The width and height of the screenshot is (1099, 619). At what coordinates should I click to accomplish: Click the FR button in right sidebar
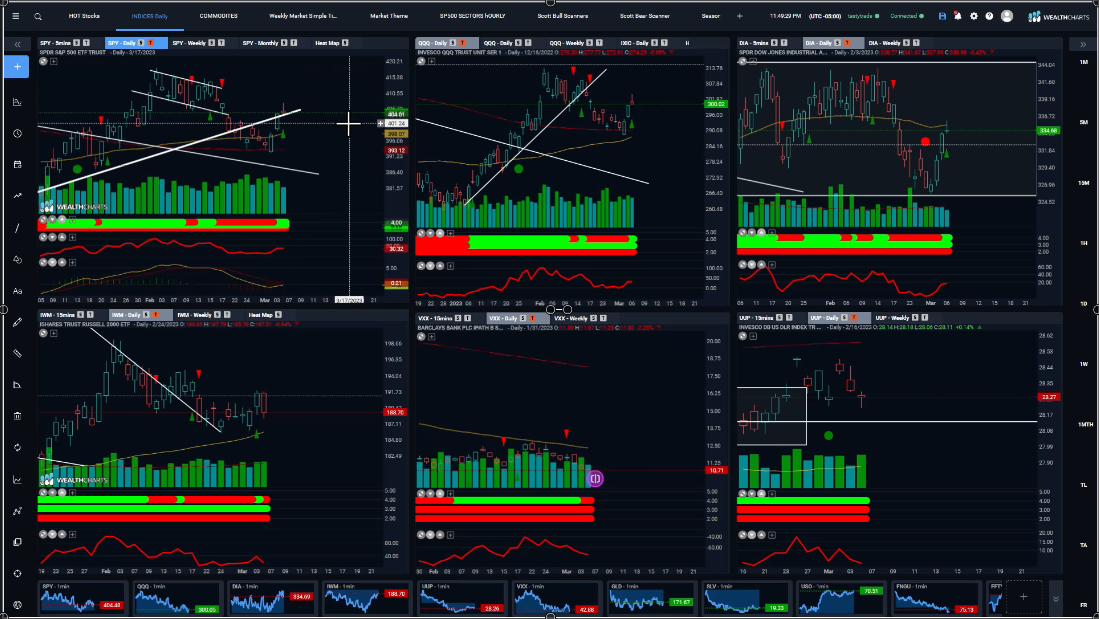coord(1084,605)
